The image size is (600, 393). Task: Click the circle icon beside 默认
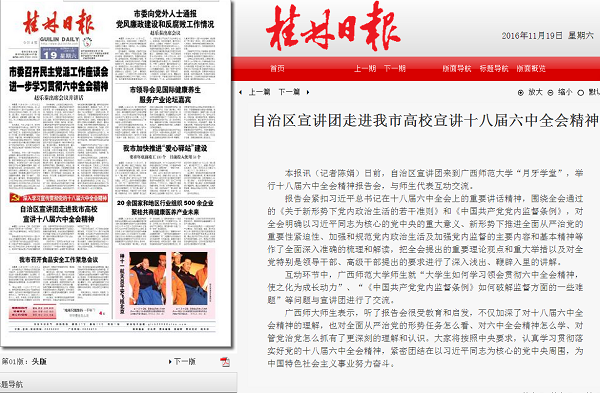[580, 93]
